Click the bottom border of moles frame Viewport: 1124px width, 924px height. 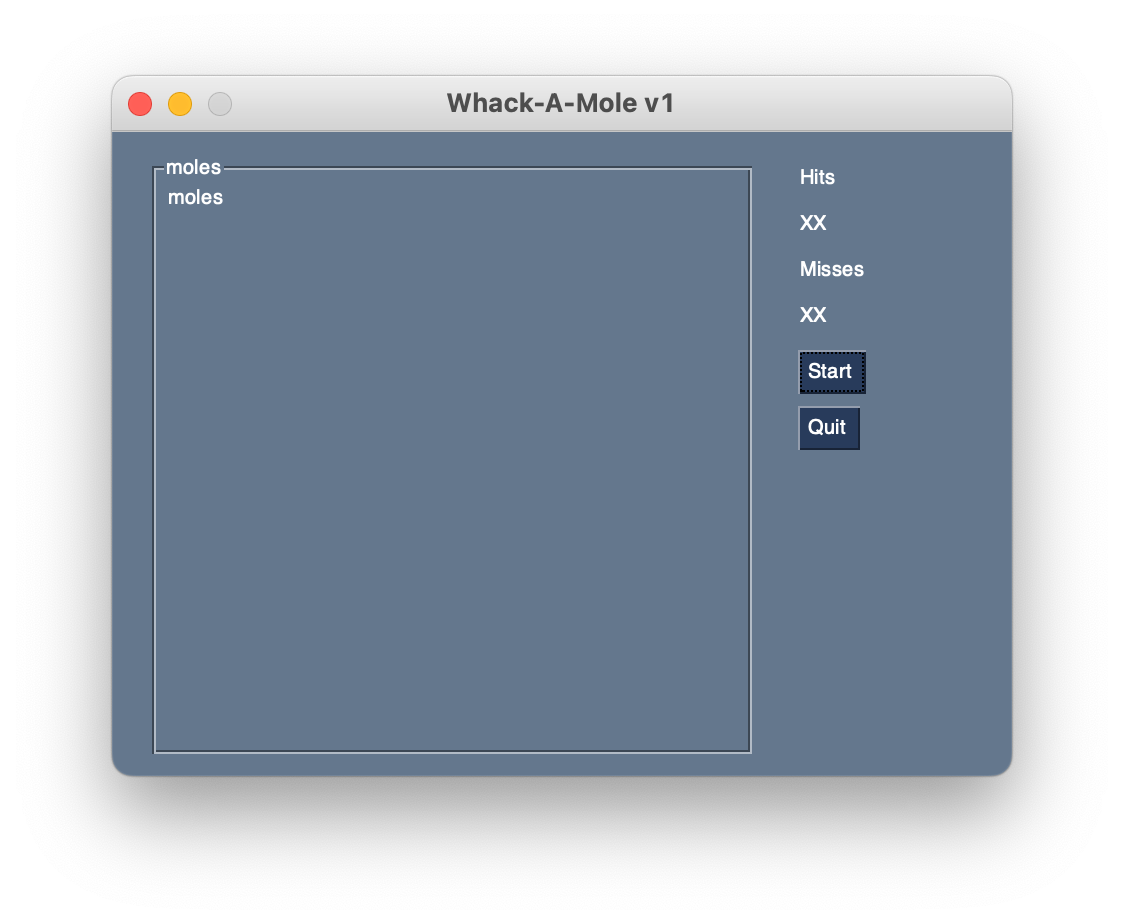point(452,752)
